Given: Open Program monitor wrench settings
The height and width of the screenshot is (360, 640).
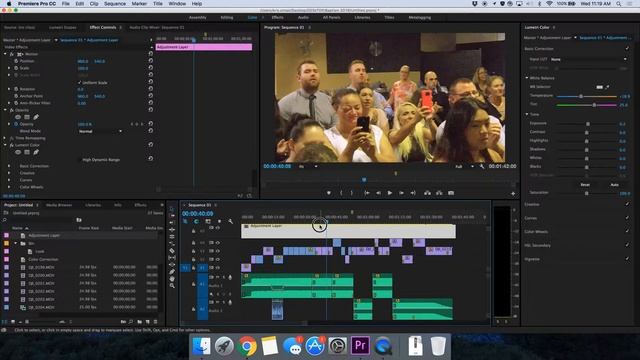Looking at the screenshot, I should 482,167.
